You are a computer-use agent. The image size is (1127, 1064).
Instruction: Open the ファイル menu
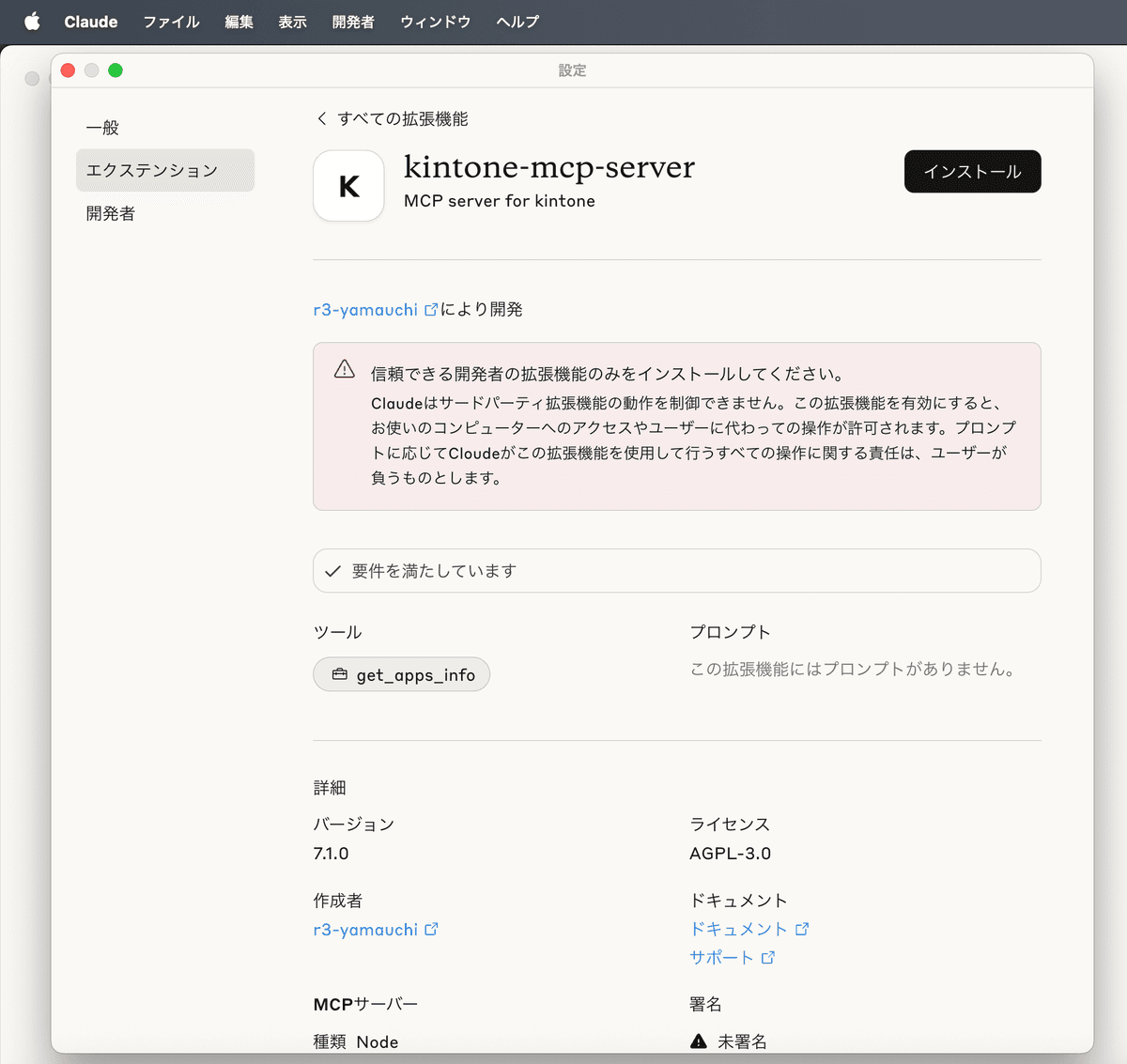point(171,22)
